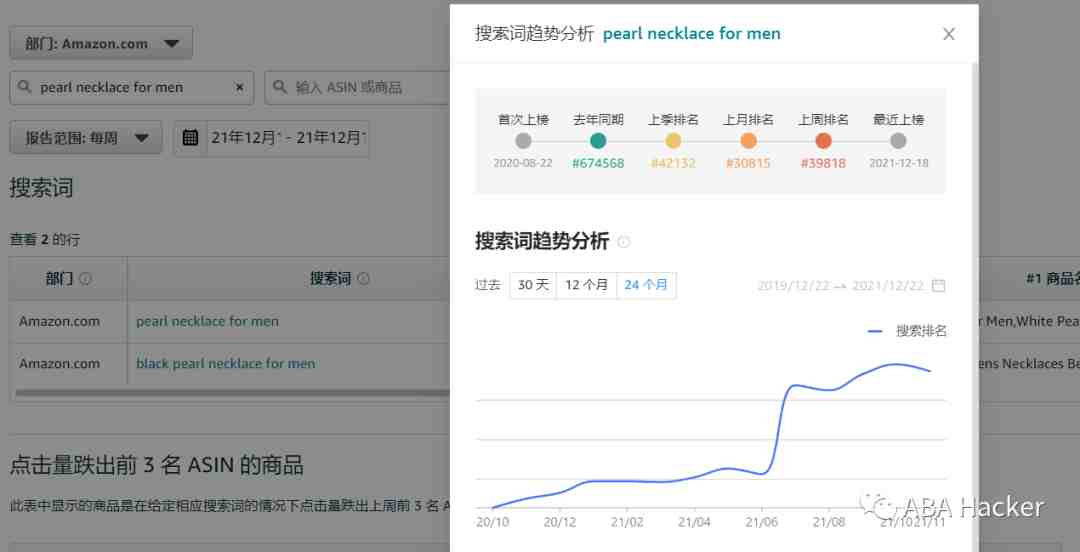Click the search term input magnifier icon

[25, 88]
